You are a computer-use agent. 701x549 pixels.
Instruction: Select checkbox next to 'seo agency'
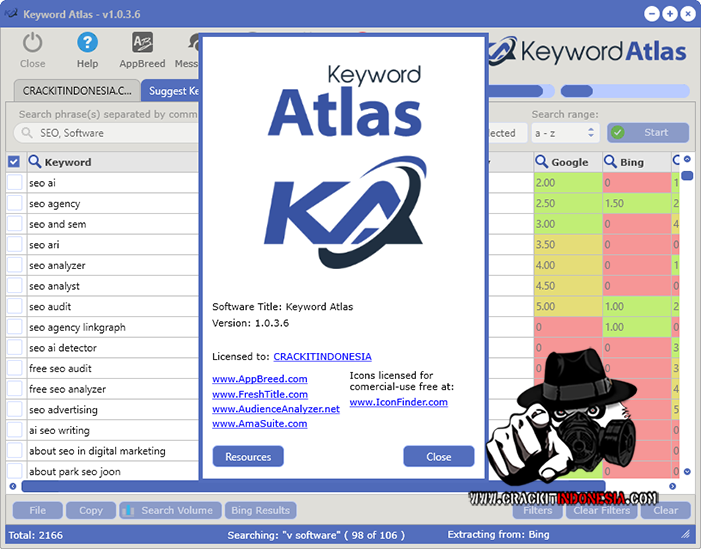[14, 204]
